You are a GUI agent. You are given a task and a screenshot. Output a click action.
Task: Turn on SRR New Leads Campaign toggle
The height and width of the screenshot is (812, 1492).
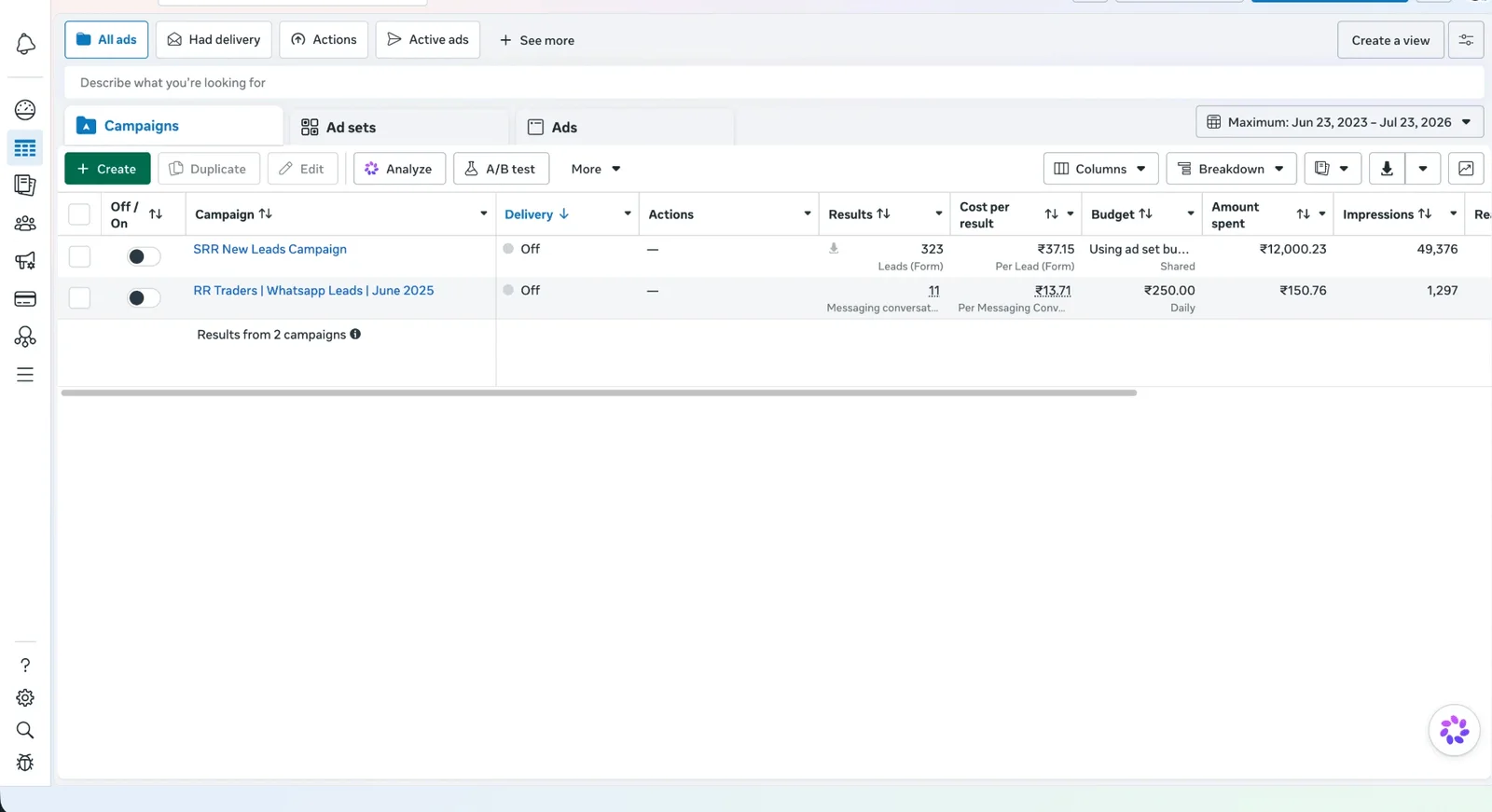(144, 256)
